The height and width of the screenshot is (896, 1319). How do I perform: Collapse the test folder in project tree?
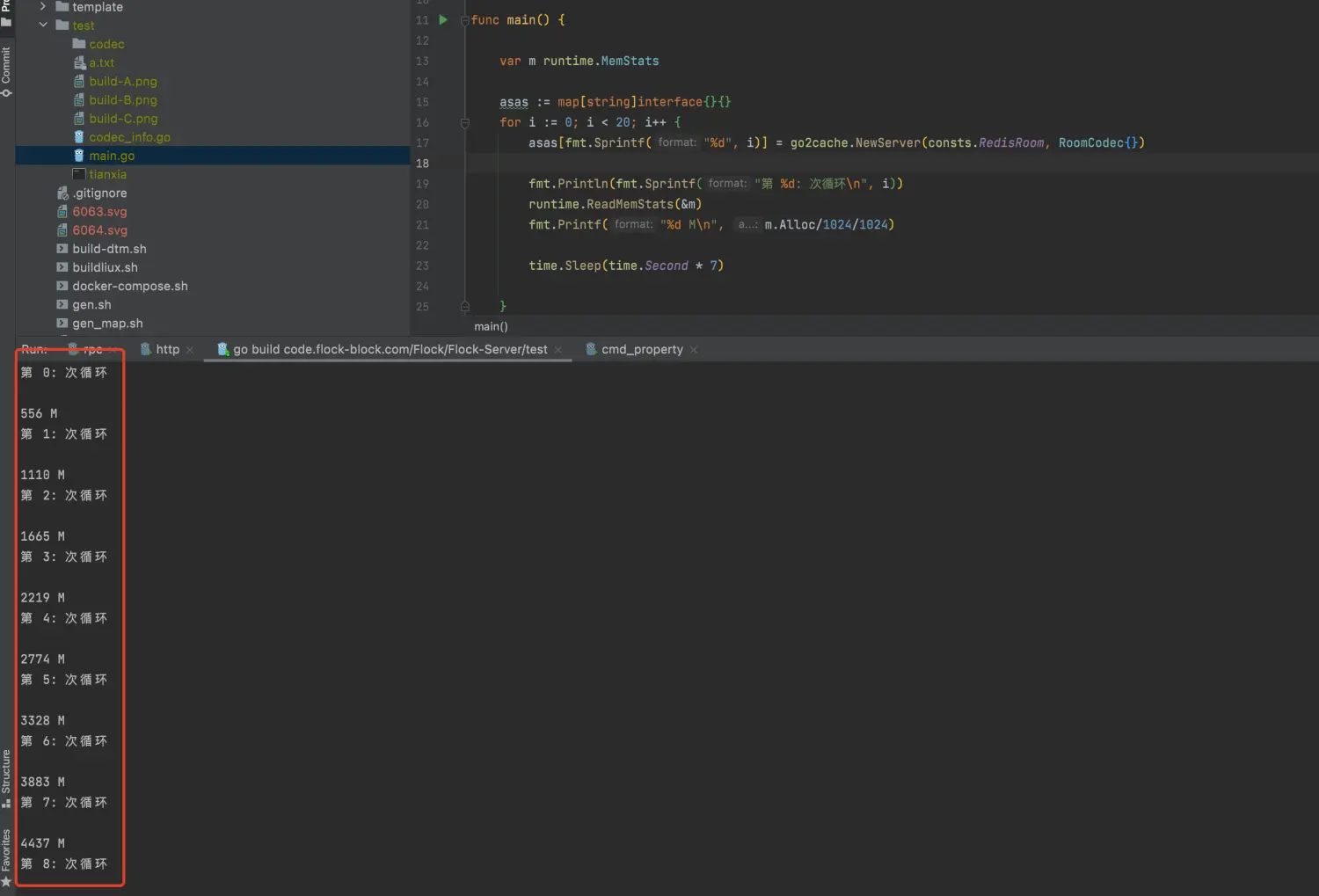pyautogui.click(x=43, y=25)
